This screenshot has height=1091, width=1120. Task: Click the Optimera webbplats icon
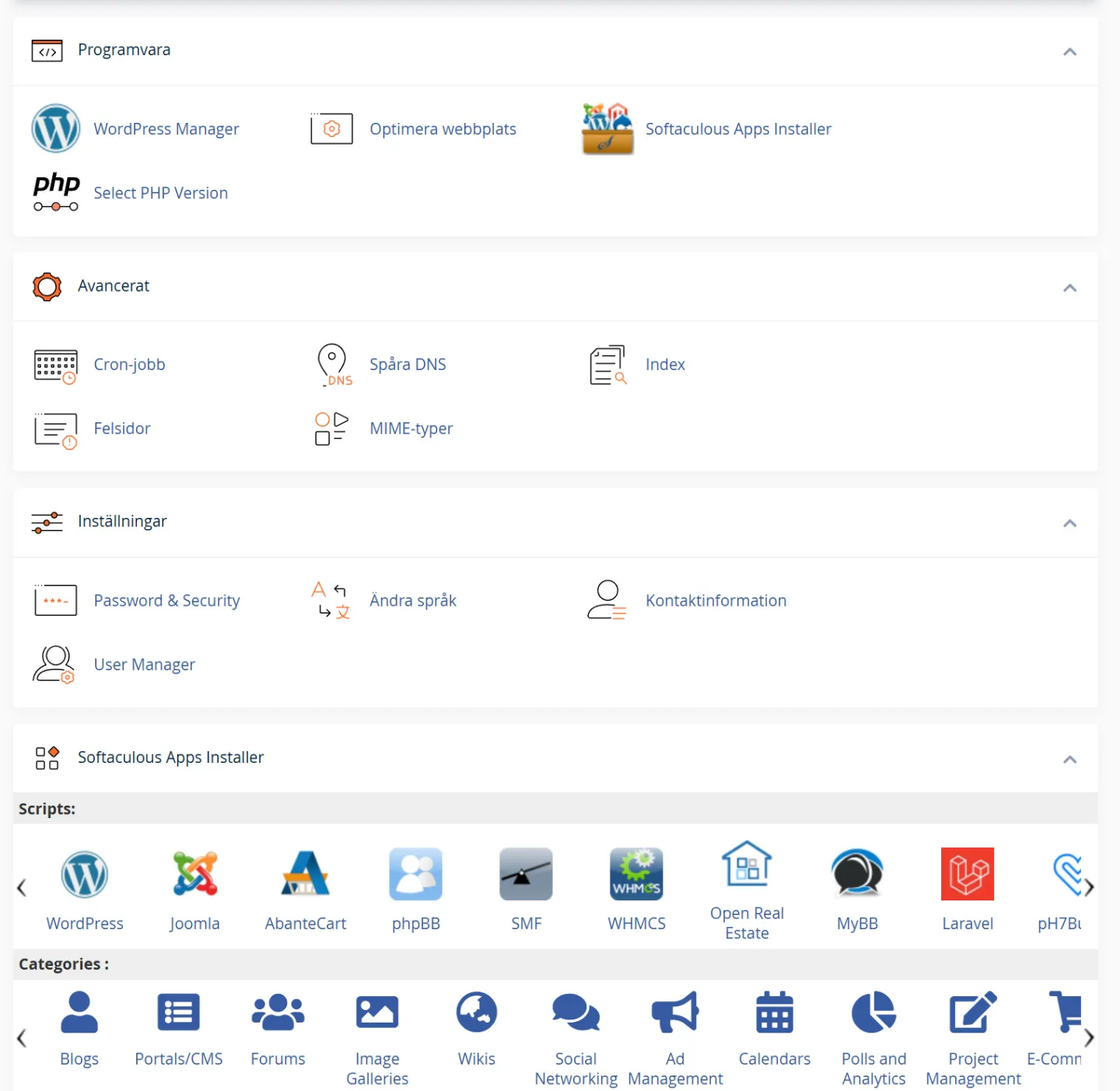coord(331,128)
